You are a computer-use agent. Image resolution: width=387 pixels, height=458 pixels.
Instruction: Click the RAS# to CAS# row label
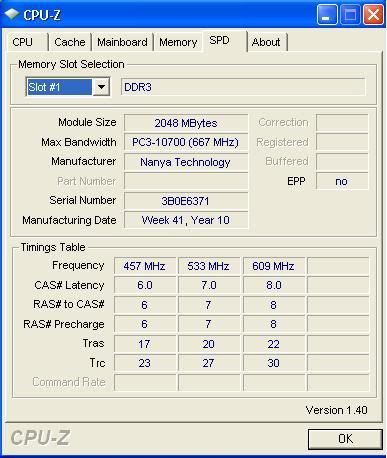point(69,304)
